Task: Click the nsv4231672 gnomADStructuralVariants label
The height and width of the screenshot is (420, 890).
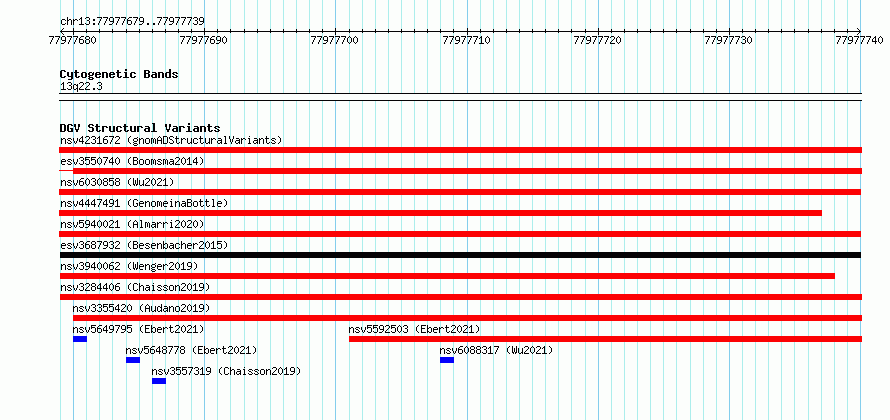Action: (171, 140)
